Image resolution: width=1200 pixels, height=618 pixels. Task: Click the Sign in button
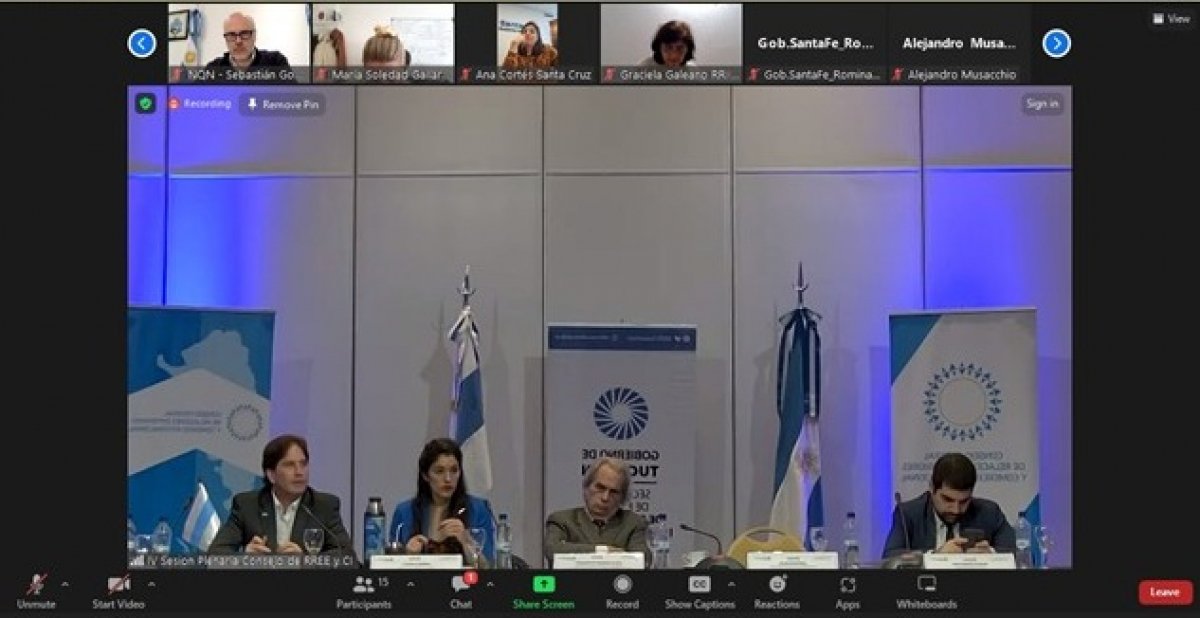tap(1042, 104)
